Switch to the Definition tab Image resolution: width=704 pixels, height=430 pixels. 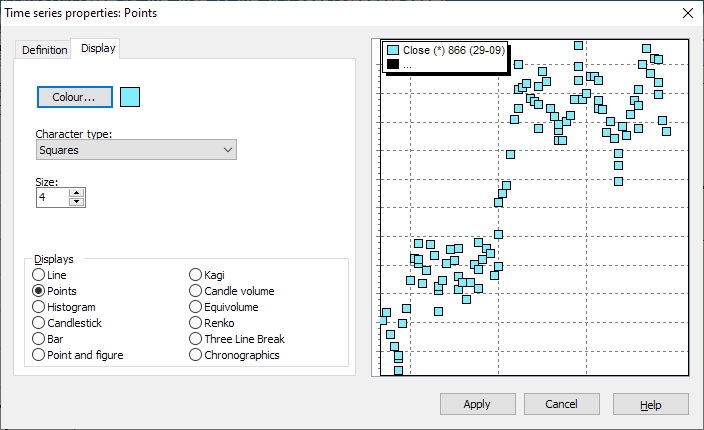pos(45,50)
